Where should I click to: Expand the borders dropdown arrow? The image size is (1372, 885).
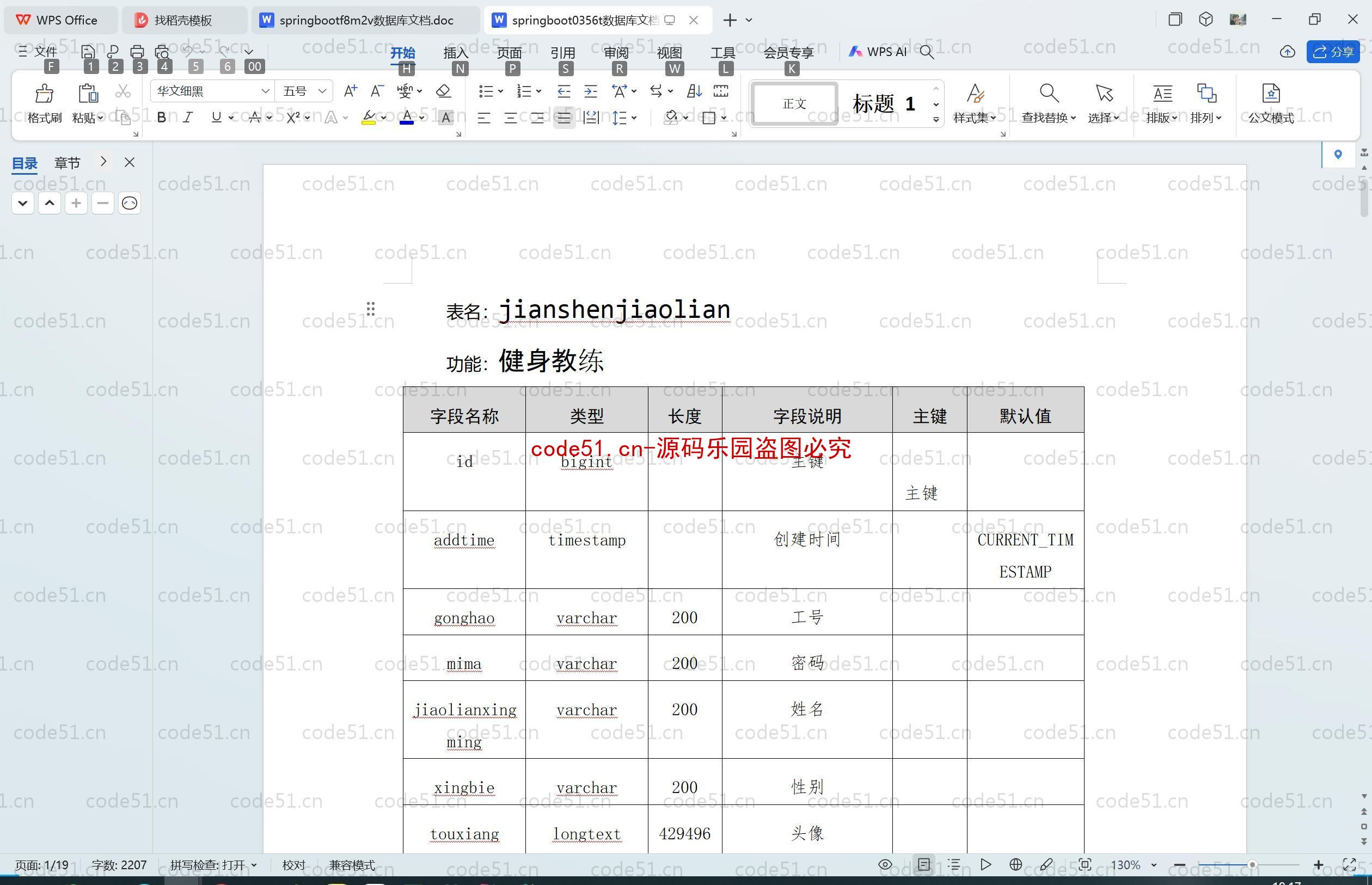(724, 118)
